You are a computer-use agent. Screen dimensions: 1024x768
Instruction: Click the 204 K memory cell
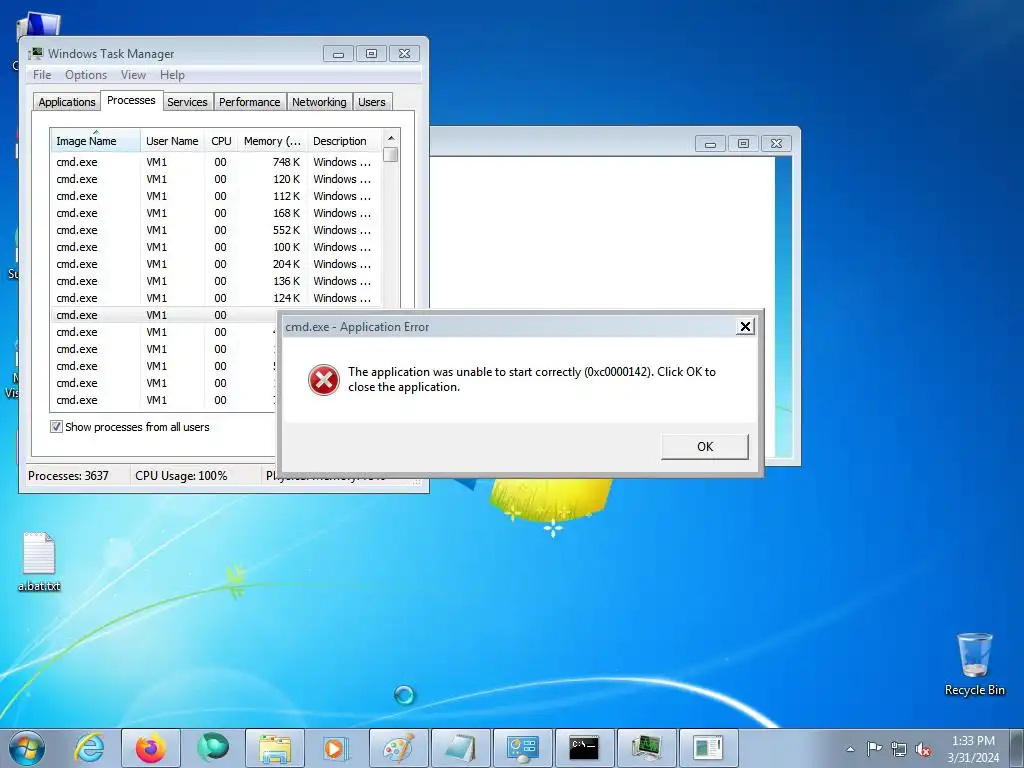click(286, 264)
